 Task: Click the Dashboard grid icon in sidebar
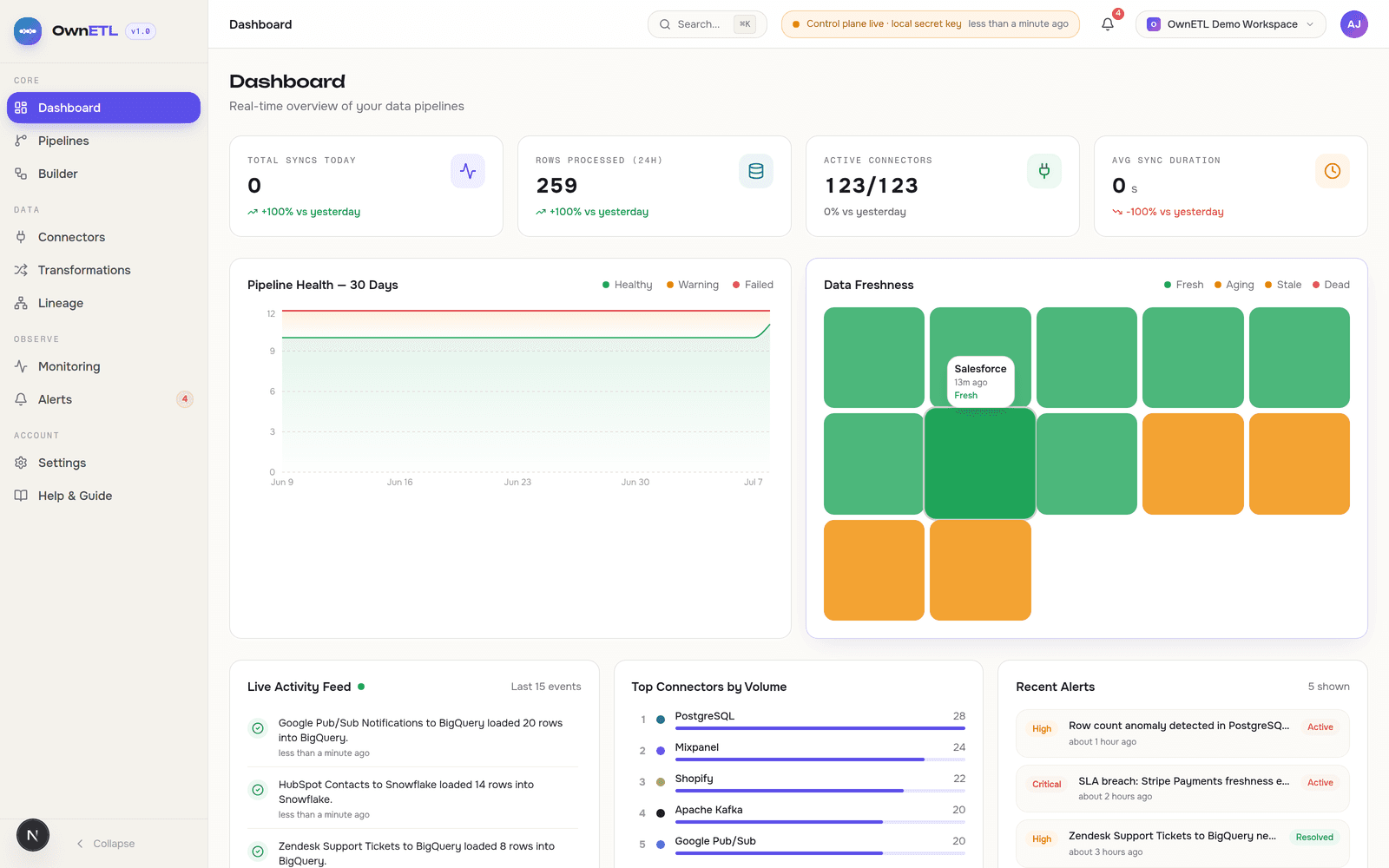[x=21, y=108]
